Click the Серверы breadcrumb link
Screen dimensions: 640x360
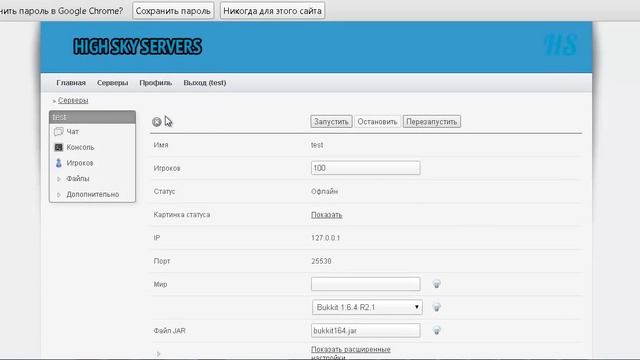pos(73,100)
